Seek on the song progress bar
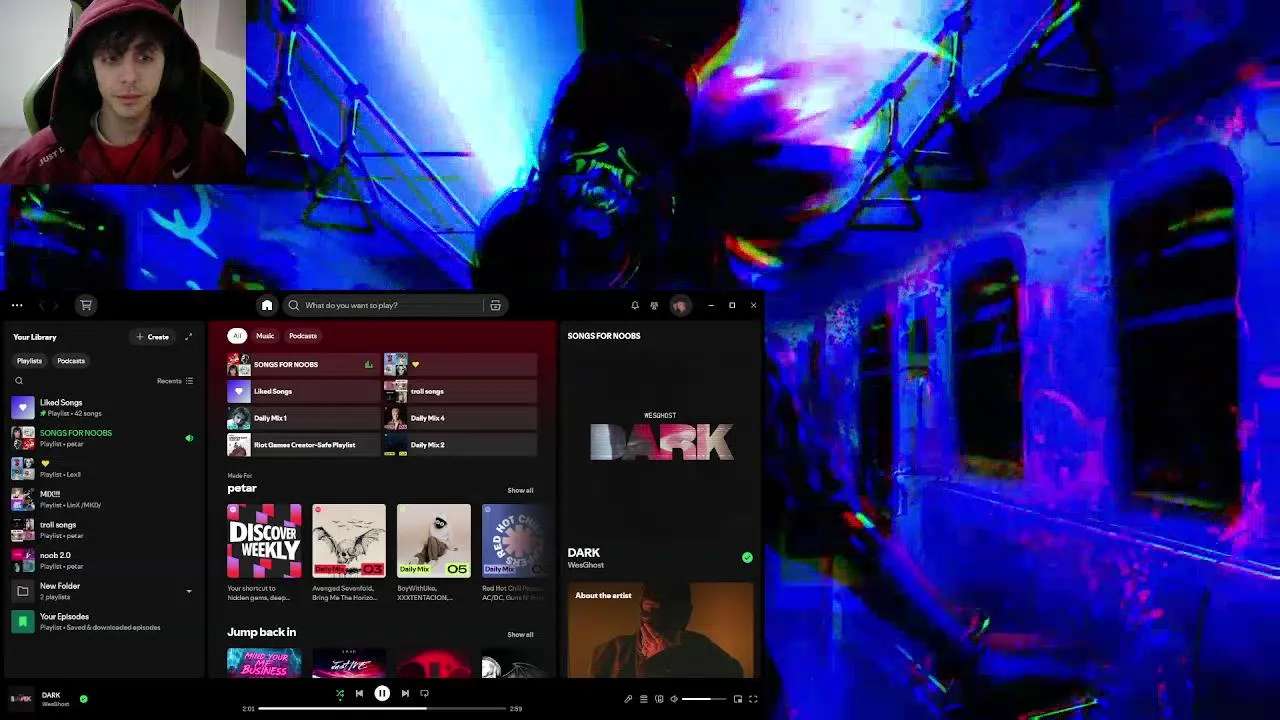 (x=382, y=709)
